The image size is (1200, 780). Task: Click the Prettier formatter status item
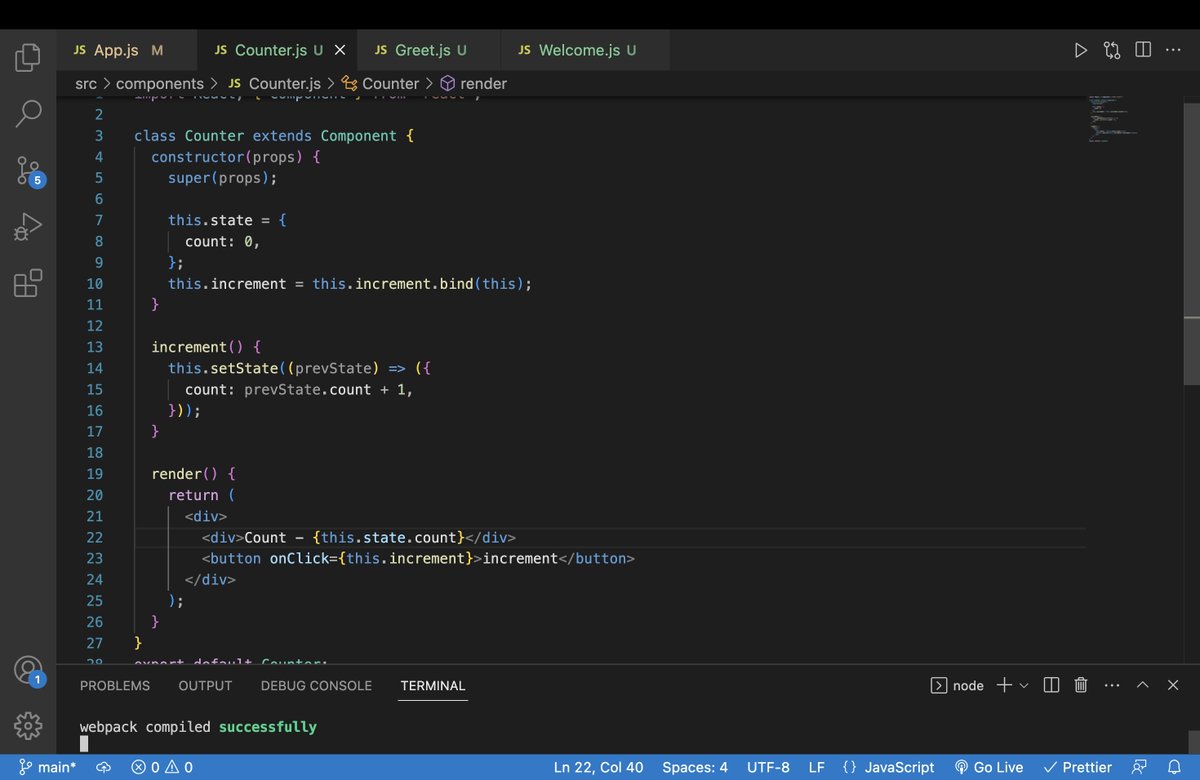coord(1078,767)
